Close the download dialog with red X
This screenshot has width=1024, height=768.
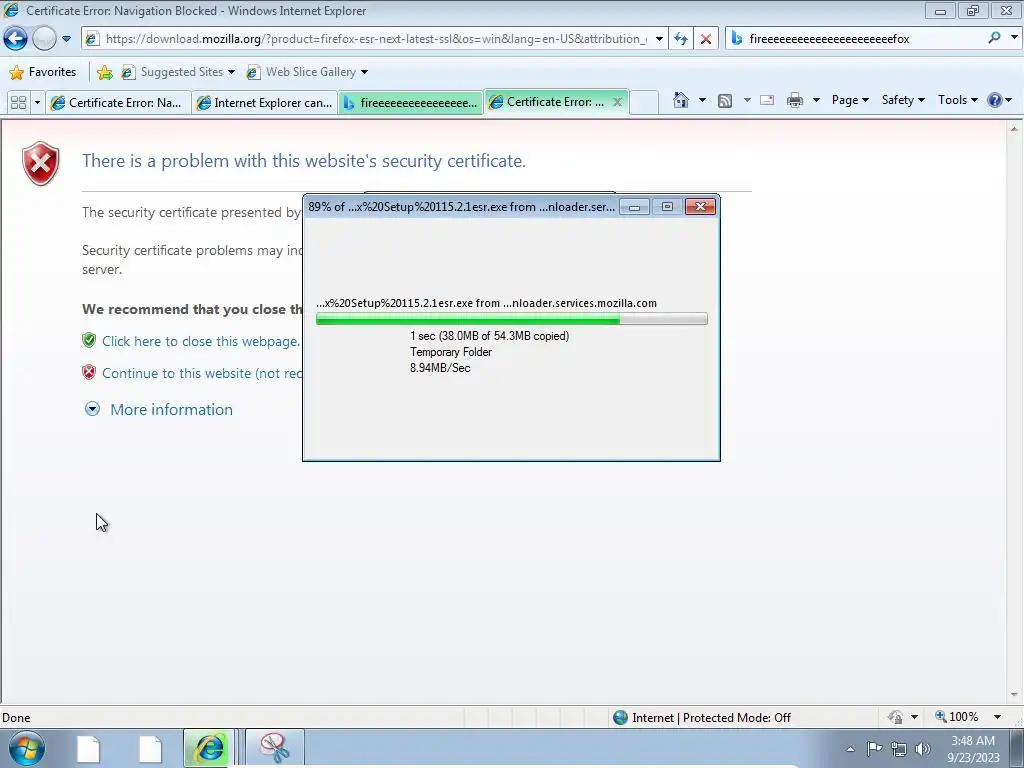click(700, 207)
